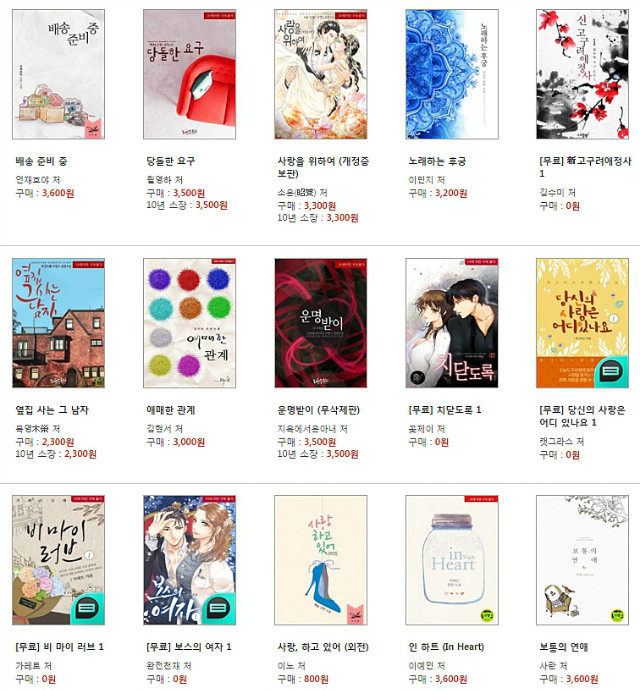Open the 사랑, 하고 있어 (외전) title link
Viewport: 640px width, 691px height.
(x=323, y=647)
